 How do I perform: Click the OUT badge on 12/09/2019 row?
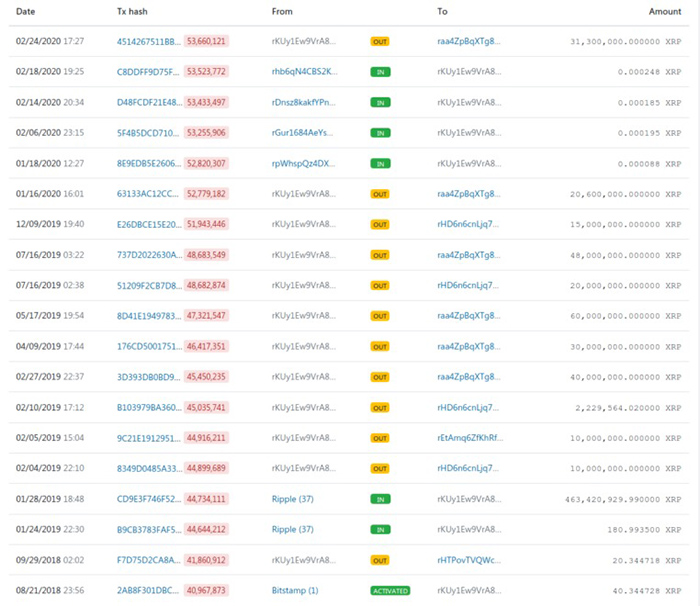click(380, 224)
